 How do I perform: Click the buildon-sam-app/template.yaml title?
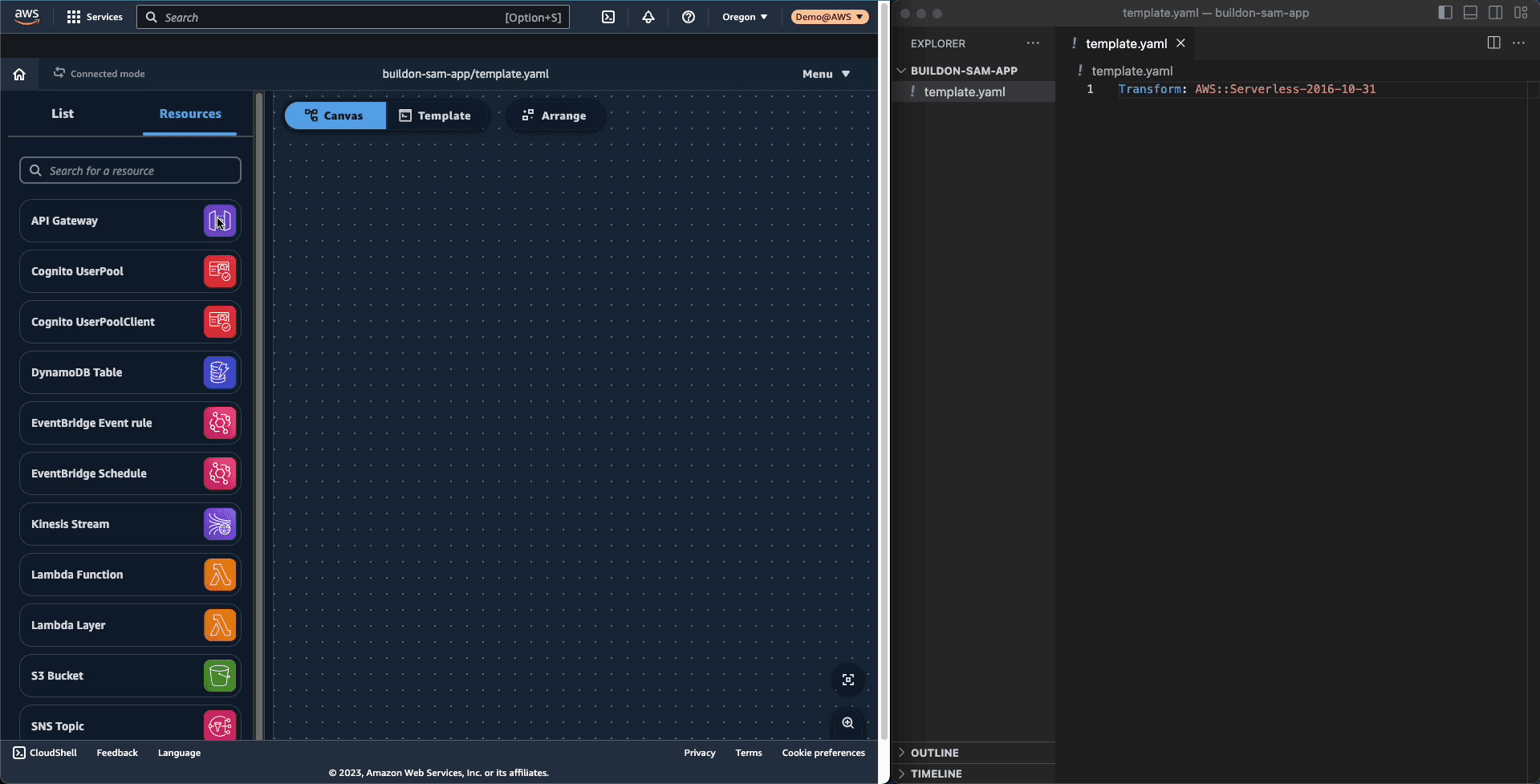pyautogui.click(x=465, y=74)
